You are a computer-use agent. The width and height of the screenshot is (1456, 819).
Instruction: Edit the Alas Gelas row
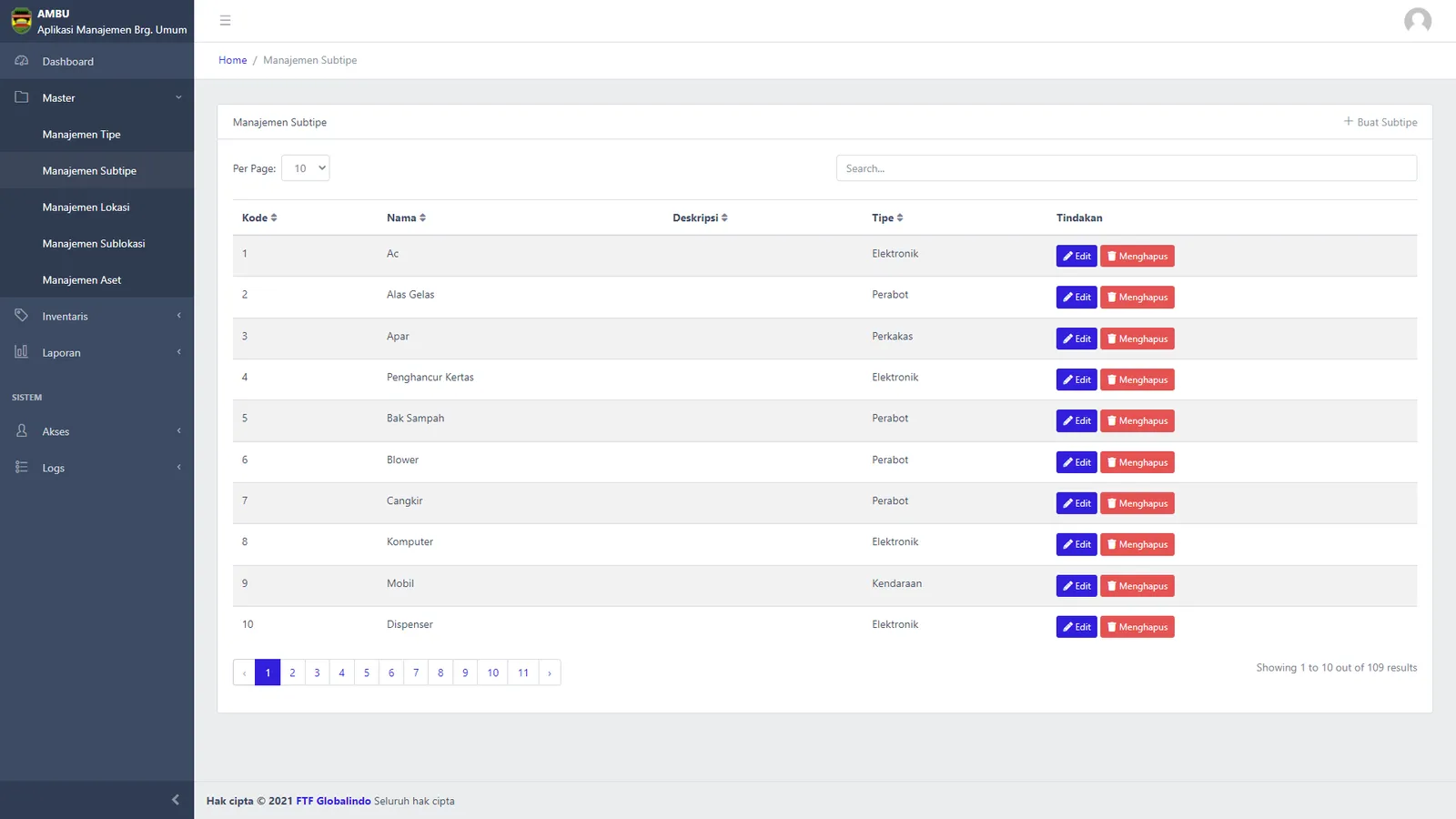pyautogui.click(x=1077, y=297)
